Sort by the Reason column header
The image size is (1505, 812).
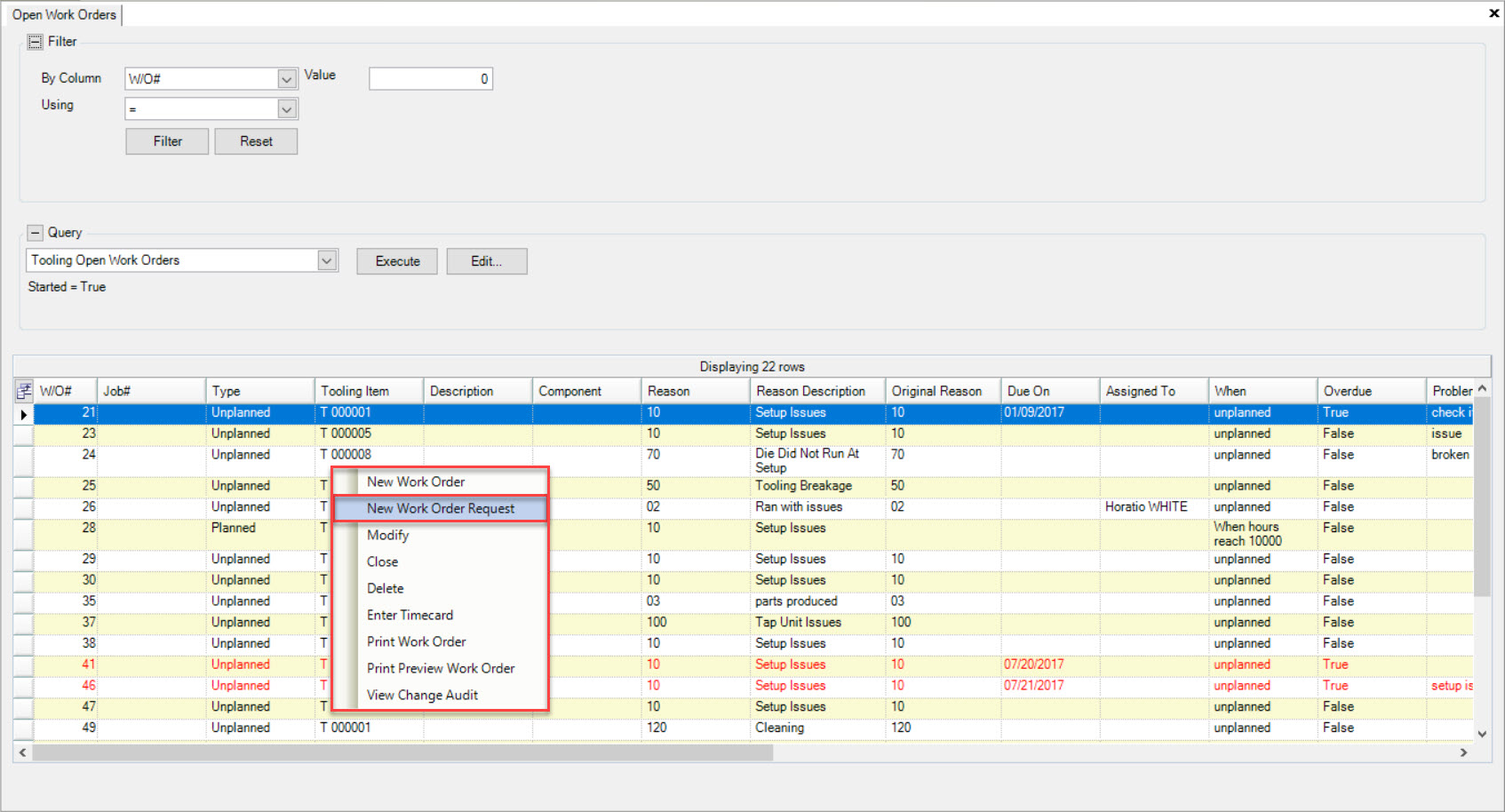point(696,391)
